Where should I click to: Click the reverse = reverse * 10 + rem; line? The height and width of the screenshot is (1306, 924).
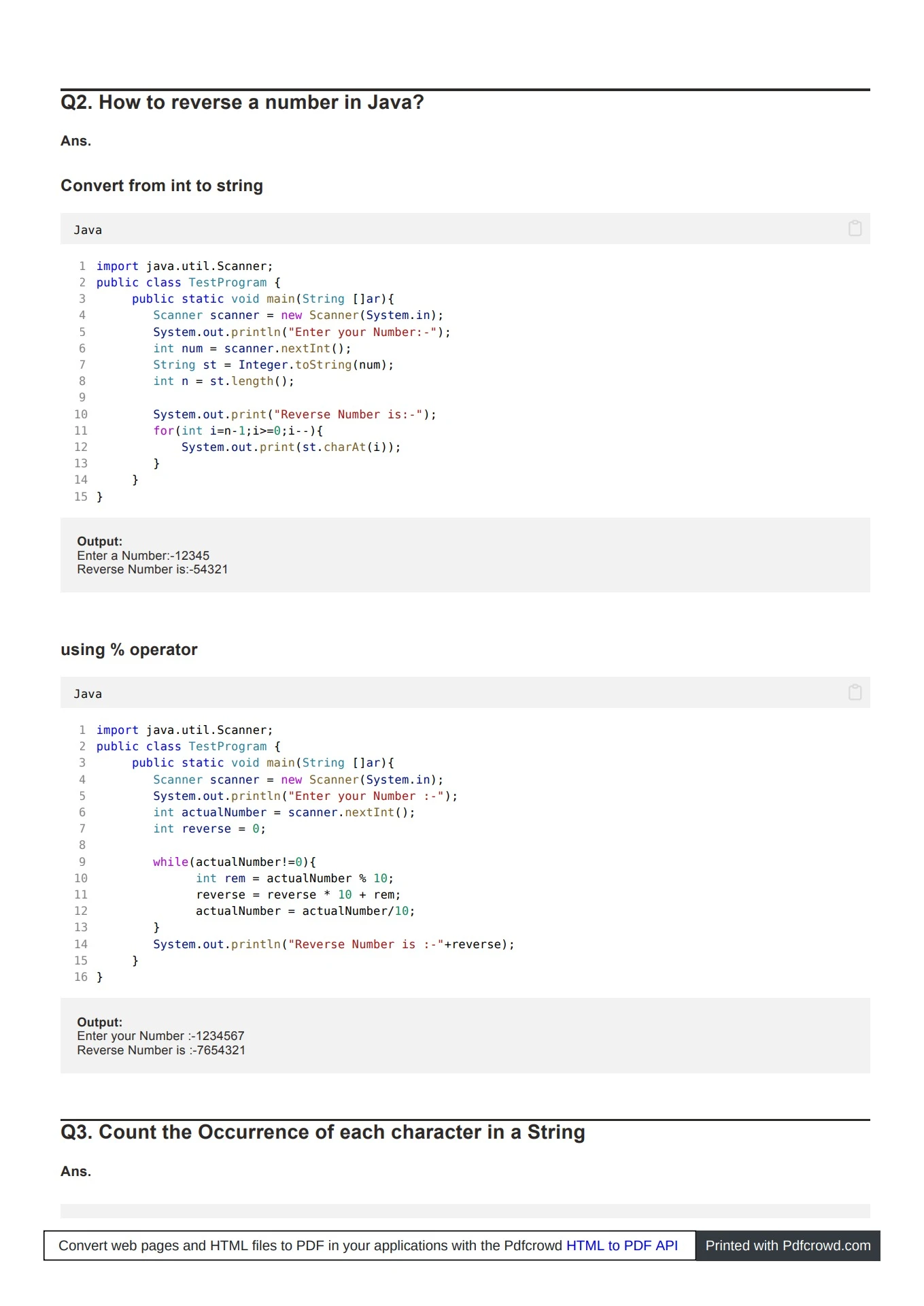coord(298,894)
